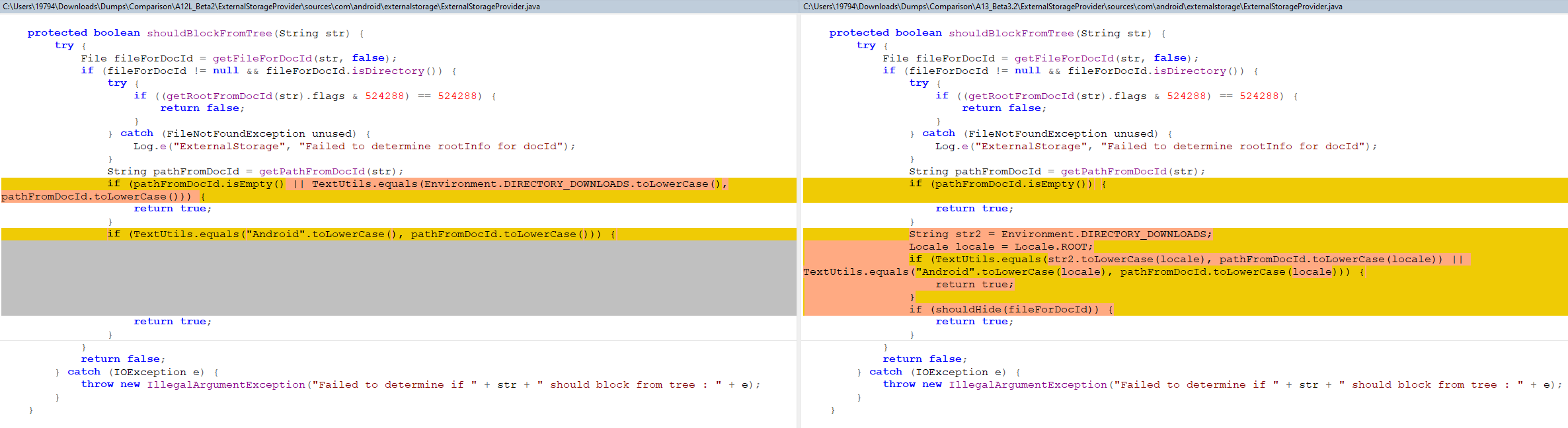Click left highlighted "pathFromDocId.isEmpty() || TextUtils.equals(Environment.DIRECTORY_DOWNLOADS" line
1568x428 pixels.
(x=418, y=184)
